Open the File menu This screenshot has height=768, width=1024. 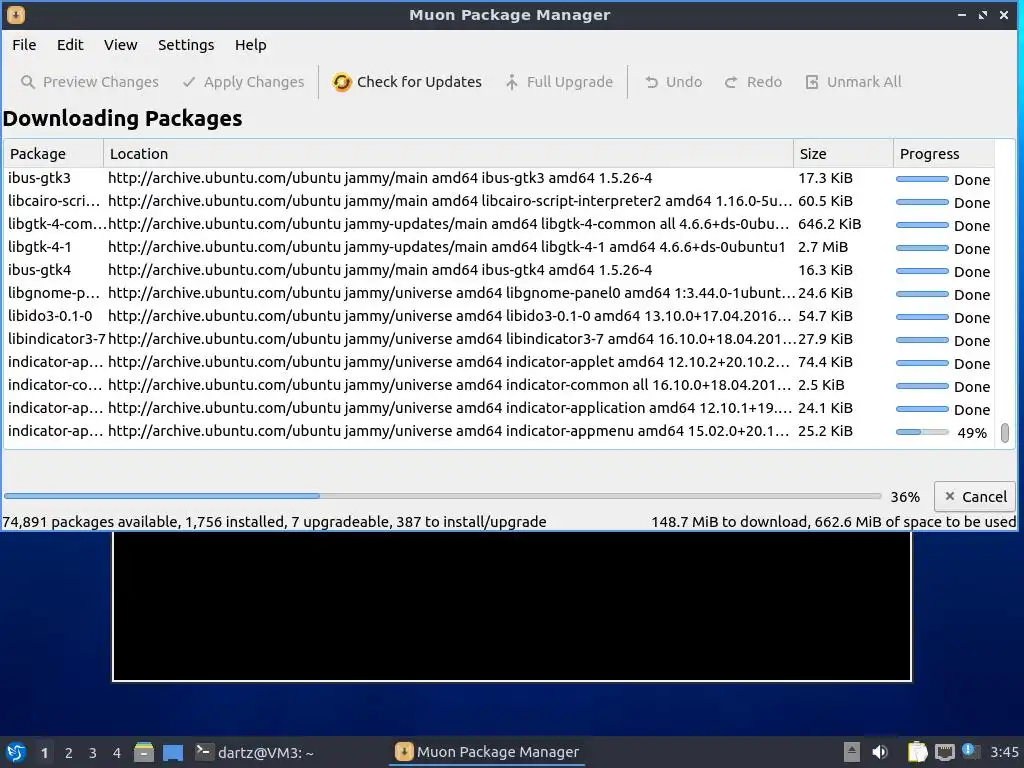coord(24,45)
